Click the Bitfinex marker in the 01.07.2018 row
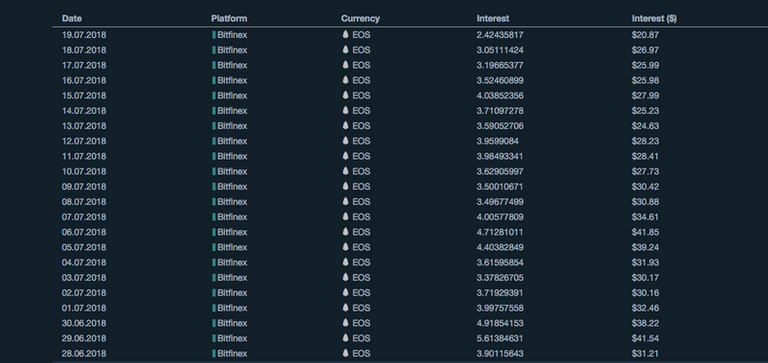This screenshot has width=768, height=363. click(214, 308)
